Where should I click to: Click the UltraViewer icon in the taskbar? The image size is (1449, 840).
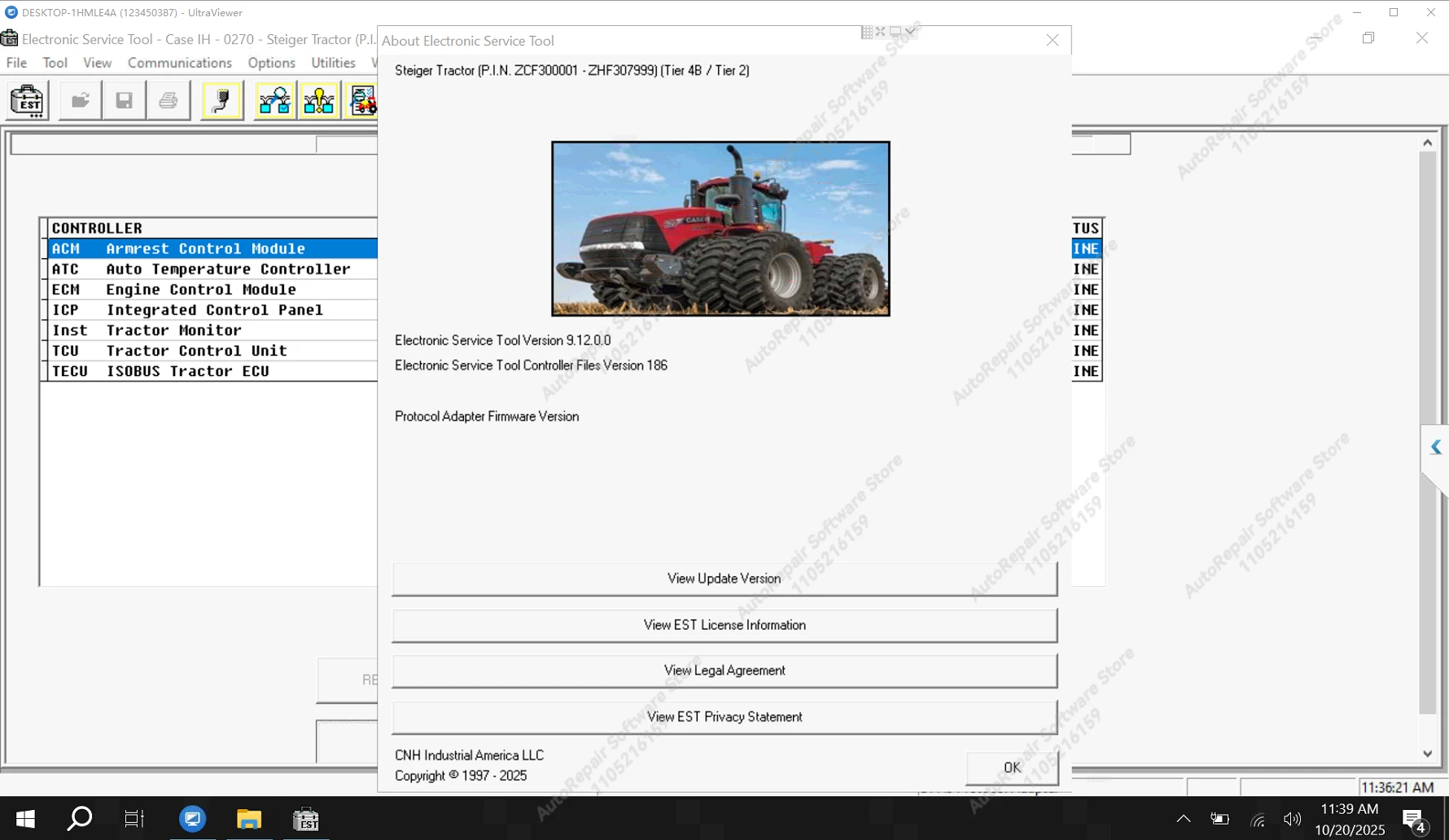[192, 819]
